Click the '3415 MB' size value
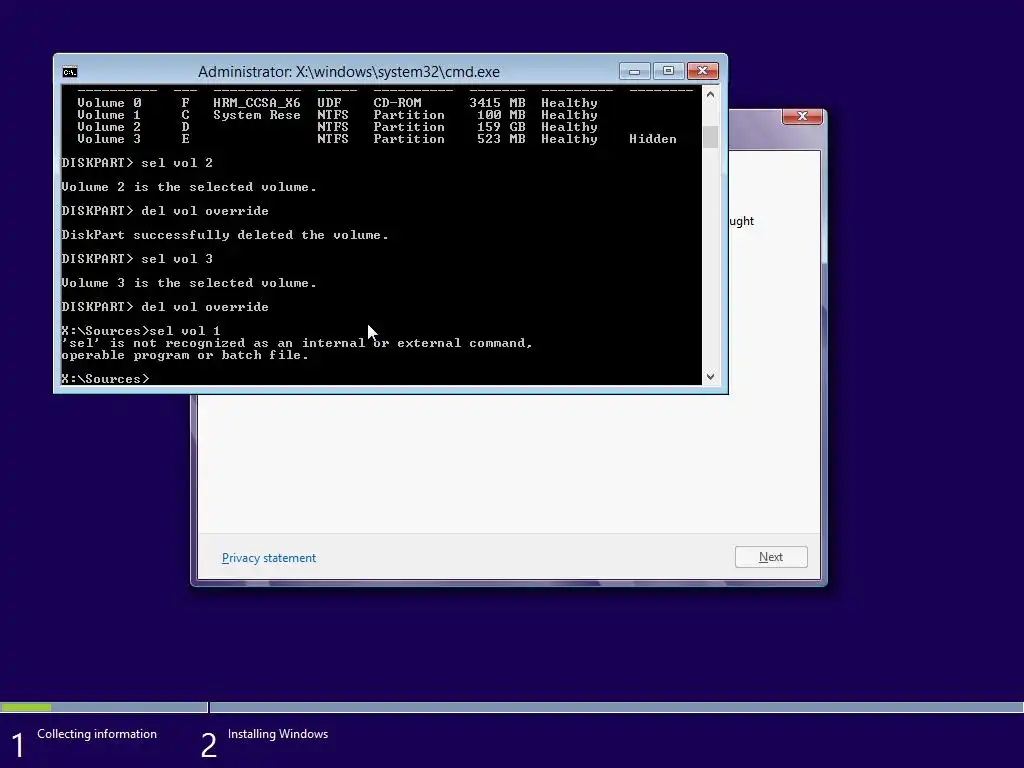 497,103
